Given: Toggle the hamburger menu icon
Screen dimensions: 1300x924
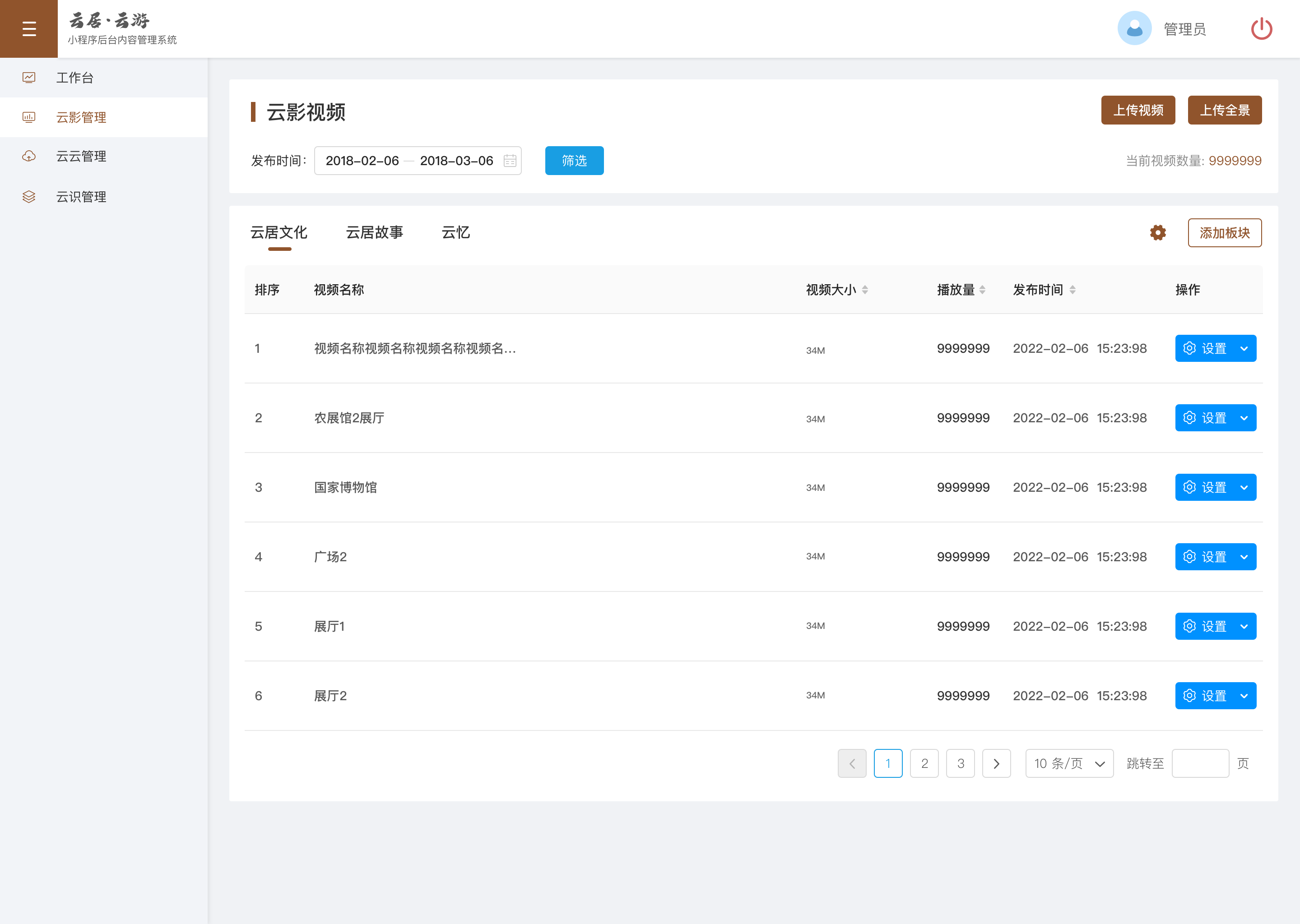Looking at the screenshot, I should tap(29, 29).
